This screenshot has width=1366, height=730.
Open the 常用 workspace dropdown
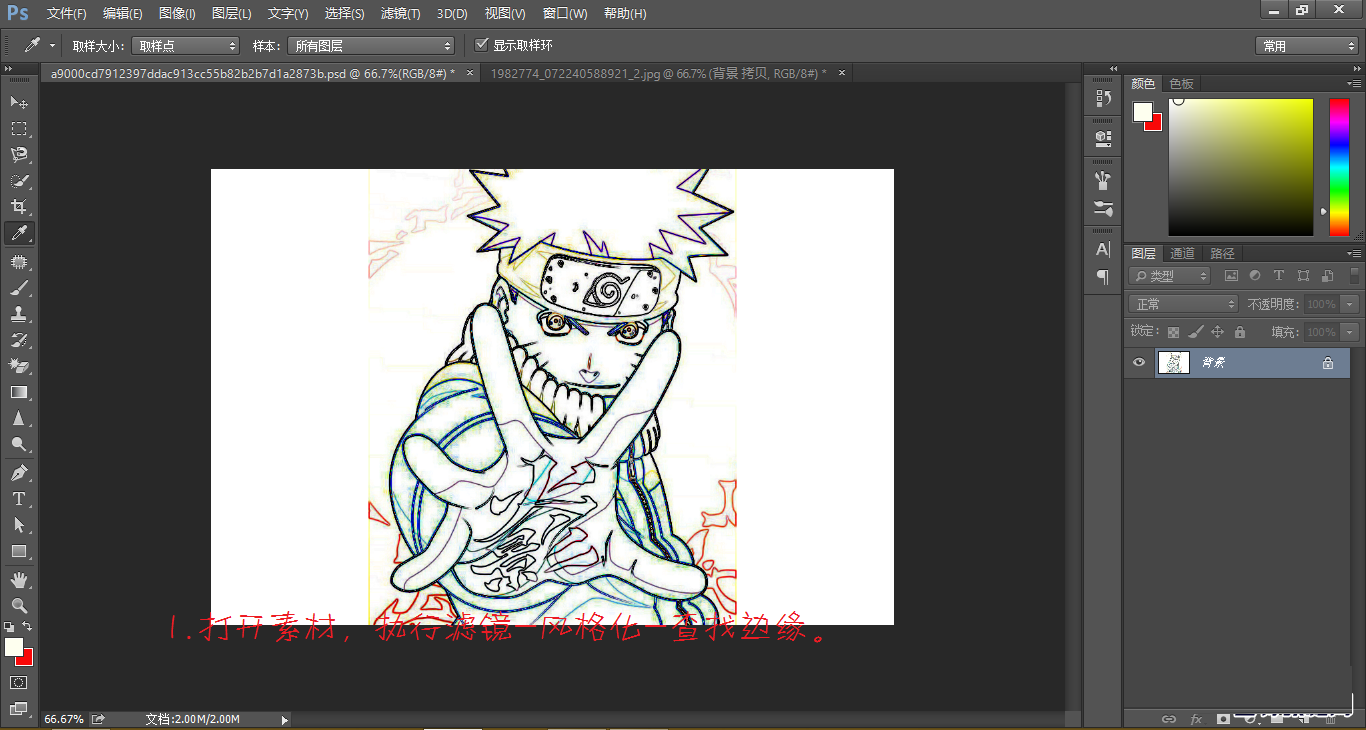pyautogui.click(x=1307, y=46)
